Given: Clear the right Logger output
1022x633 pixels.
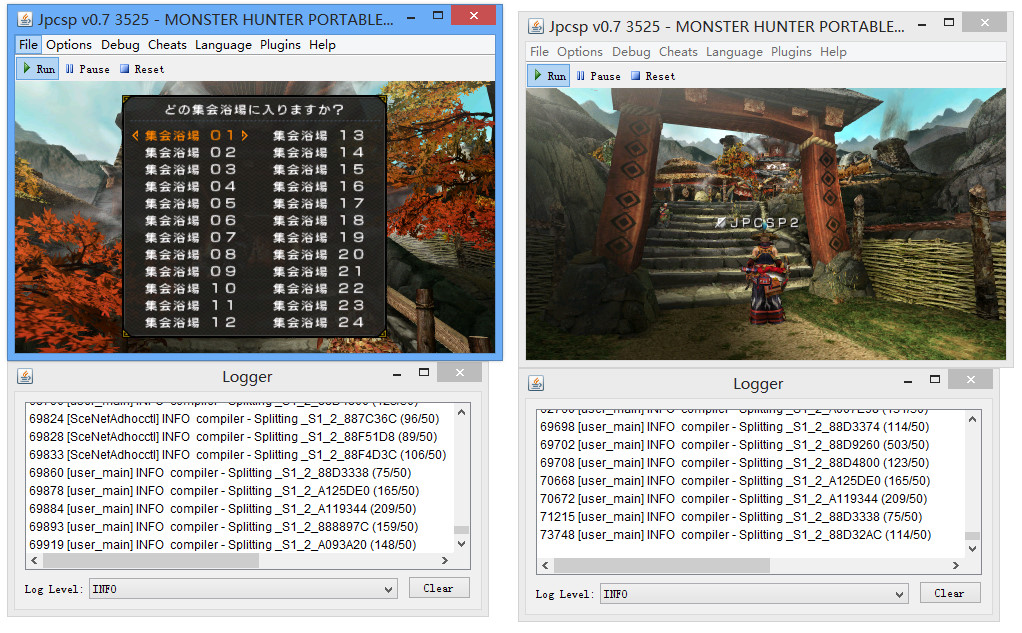Looking at the screenshot, I should coord(949,593).
